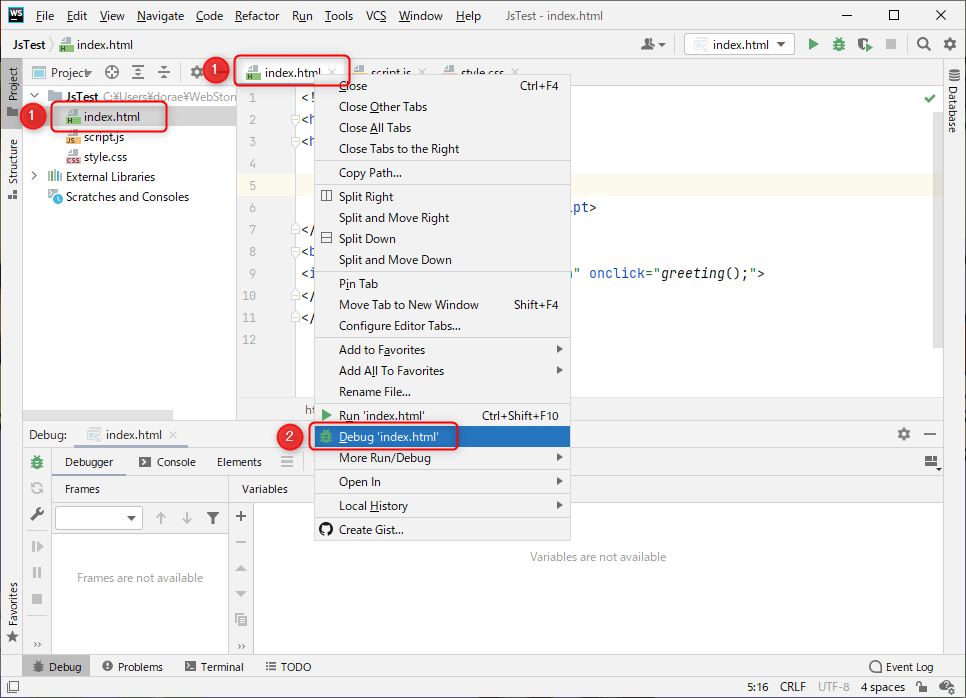Screen dimensions: 966x698
Task: Expand More Run/Debug submenu
Action: [442, 458]
